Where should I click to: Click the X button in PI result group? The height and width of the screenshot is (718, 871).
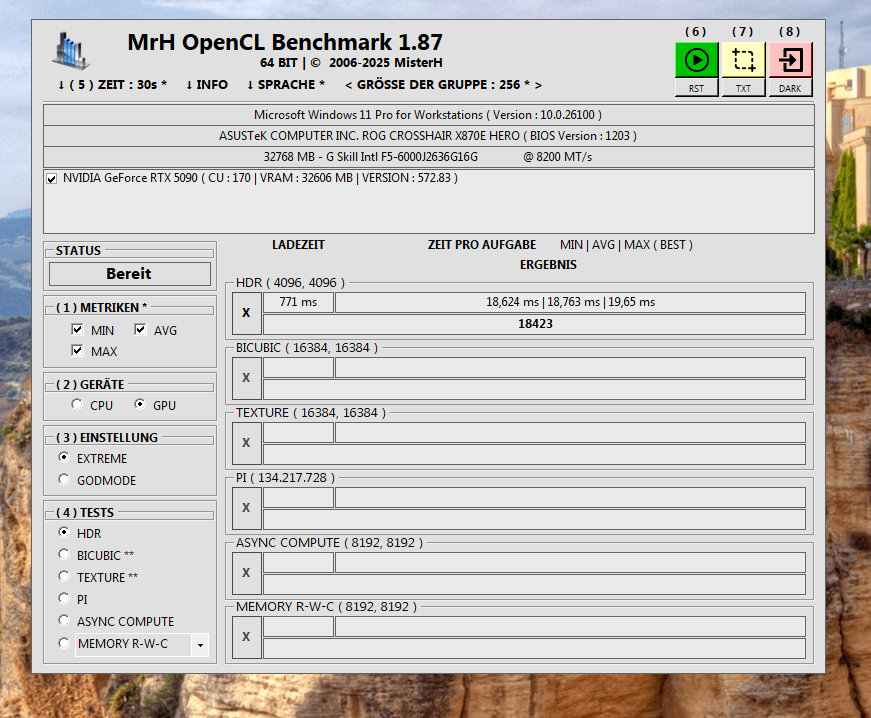pos(247,508)
